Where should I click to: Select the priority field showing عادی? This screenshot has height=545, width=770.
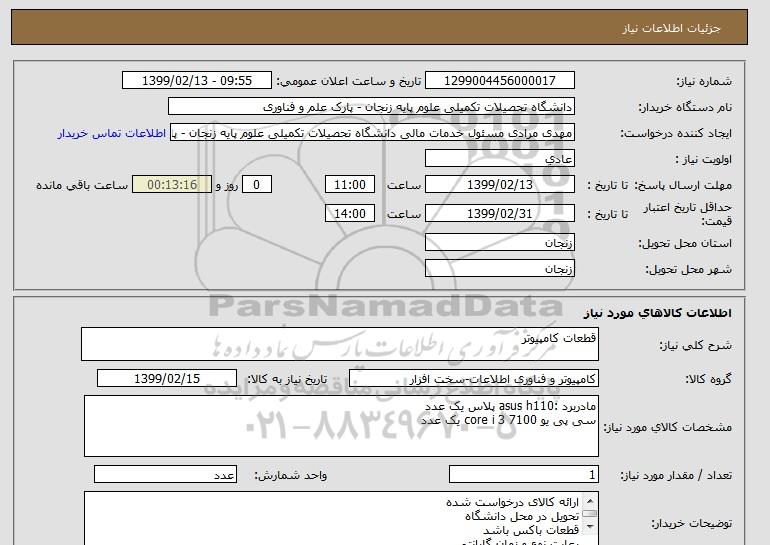pos(499,159)
